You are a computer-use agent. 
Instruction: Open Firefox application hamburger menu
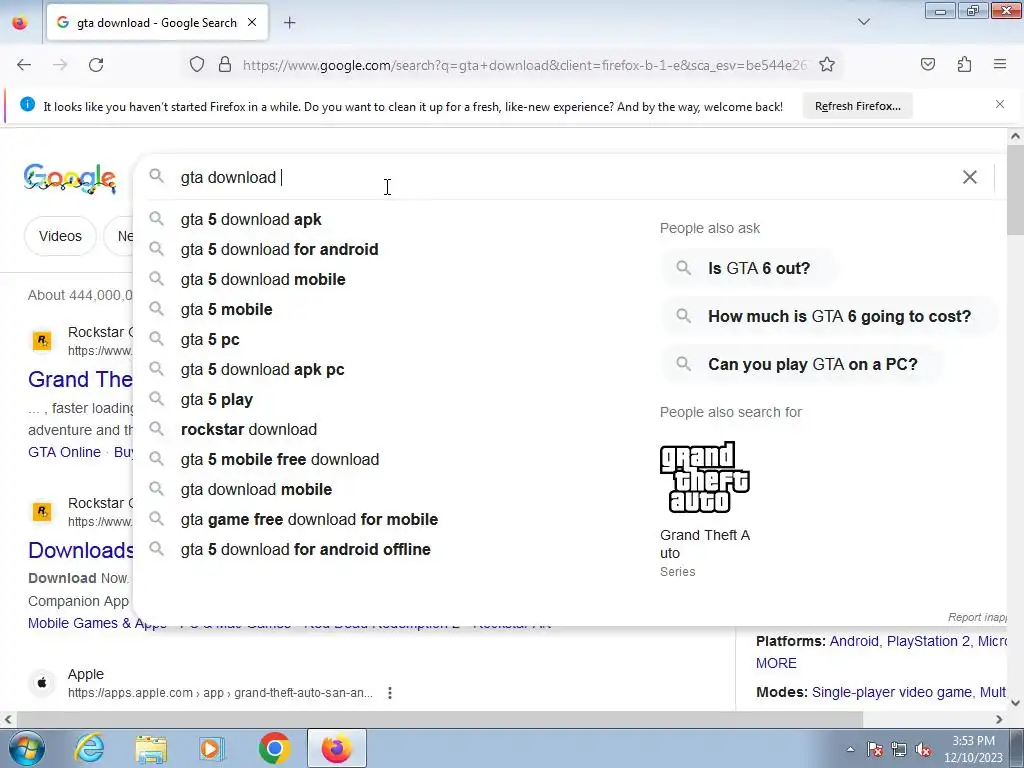[1000, 64]
